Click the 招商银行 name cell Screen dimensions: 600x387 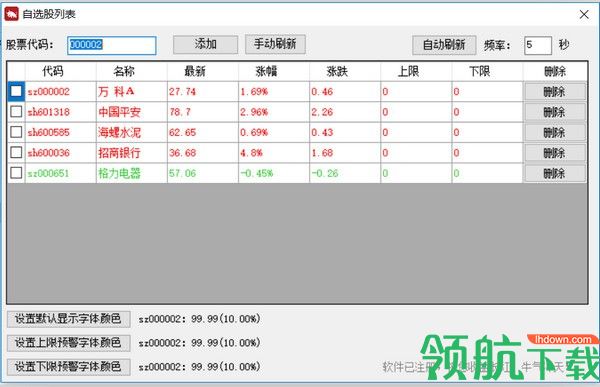(x=132, y=152)
